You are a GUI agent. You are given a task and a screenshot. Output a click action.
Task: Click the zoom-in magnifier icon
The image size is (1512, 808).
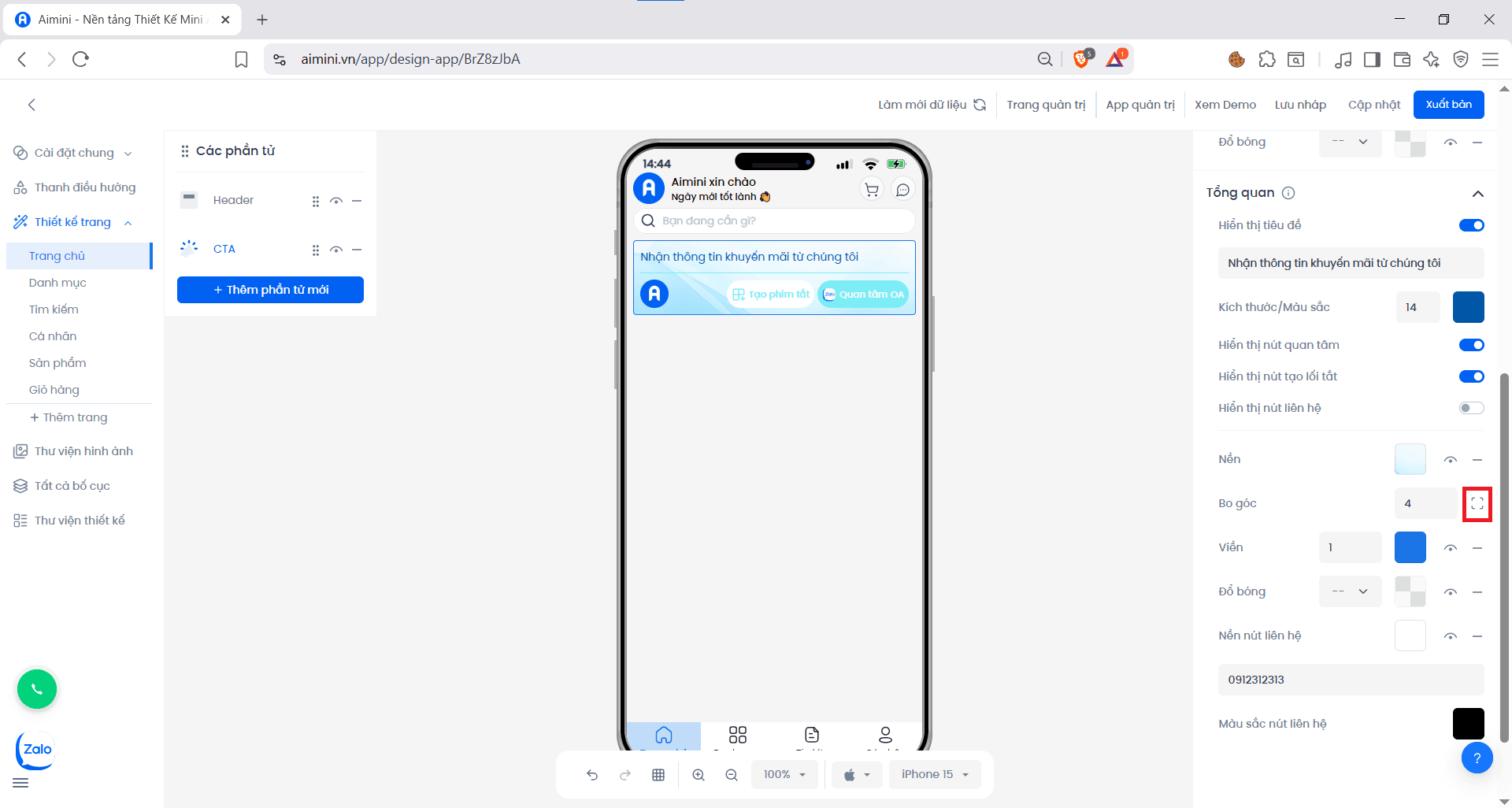pos(699,774)
